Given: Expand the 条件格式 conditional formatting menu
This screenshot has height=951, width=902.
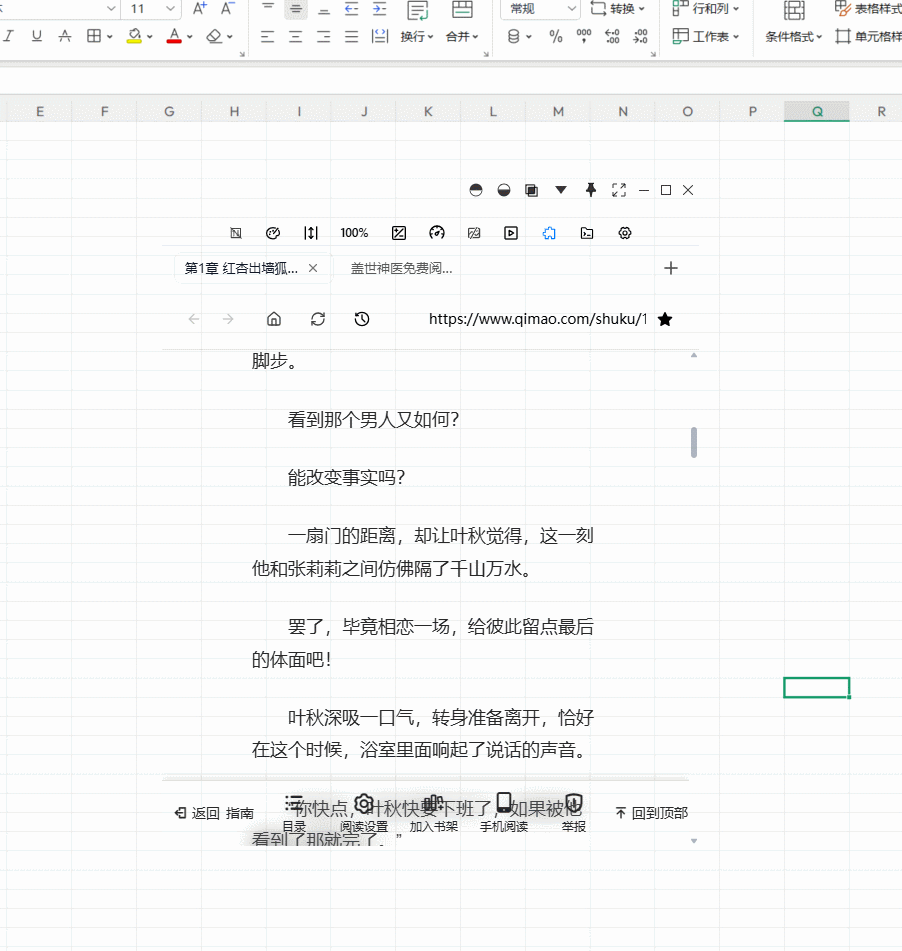Looking at the screenshot, I should 794,36.
